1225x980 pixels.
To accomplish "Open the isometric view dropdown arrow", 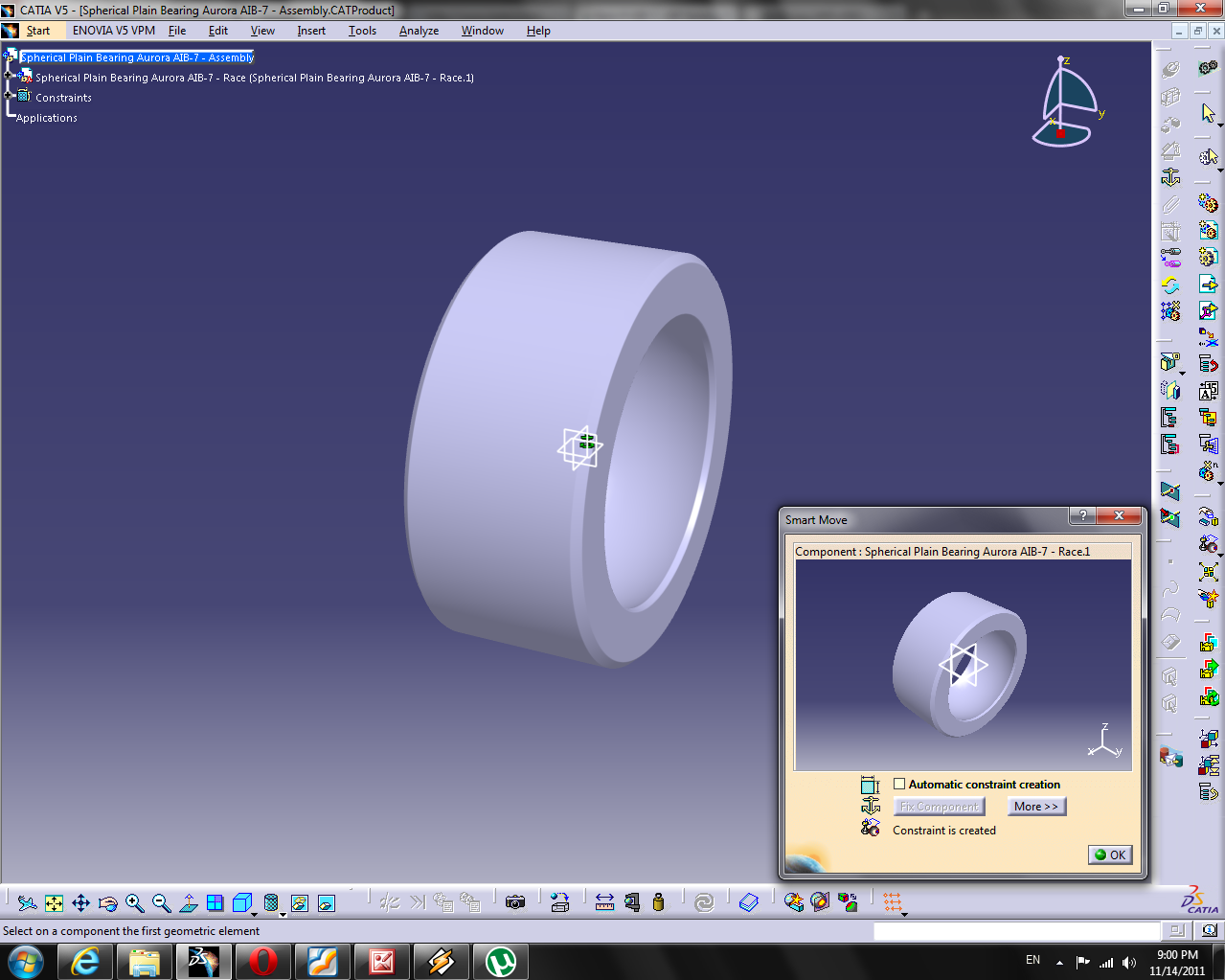I will (256, 913).
